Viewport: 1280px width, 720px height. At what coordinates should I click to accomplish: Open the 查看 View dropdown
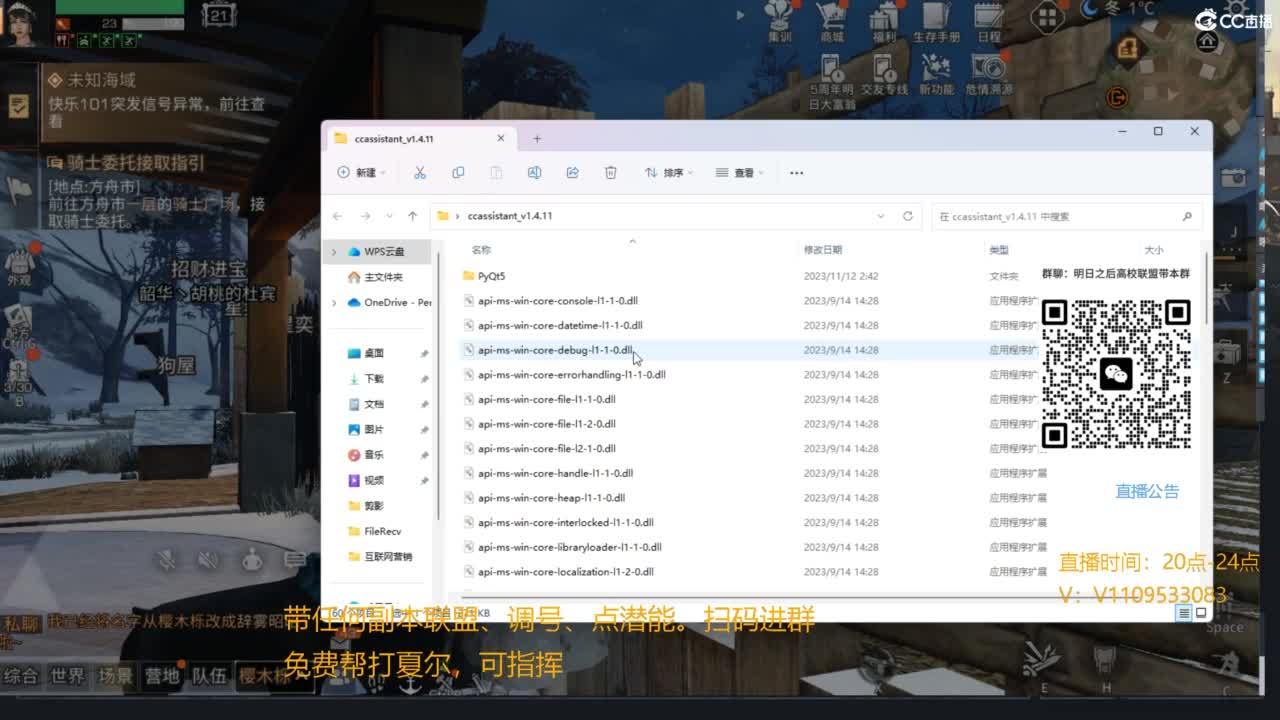click(x=740, y=173)
